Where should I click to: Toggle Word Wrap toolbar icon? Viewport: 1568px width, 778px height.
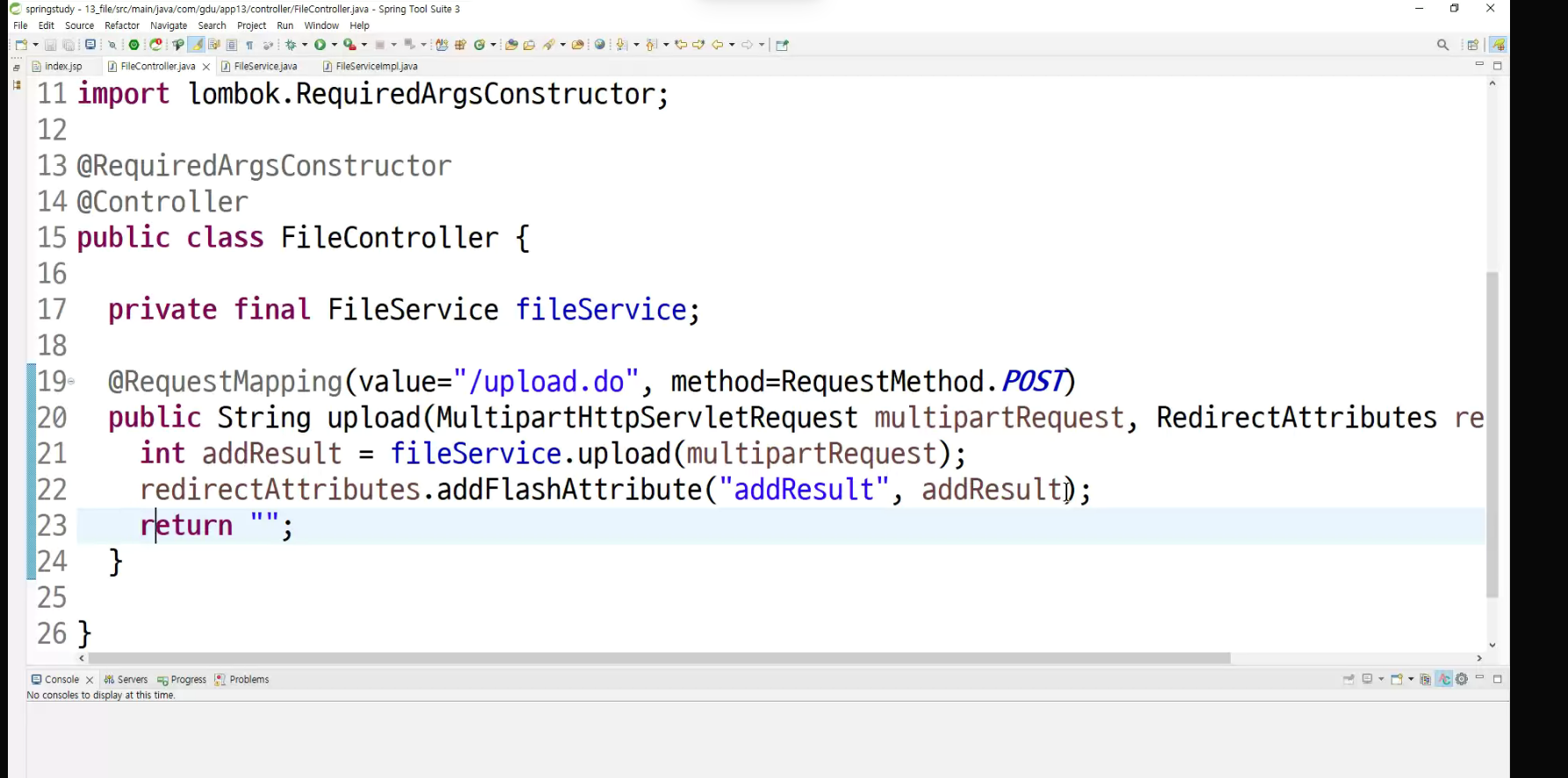tap(214, 45)
